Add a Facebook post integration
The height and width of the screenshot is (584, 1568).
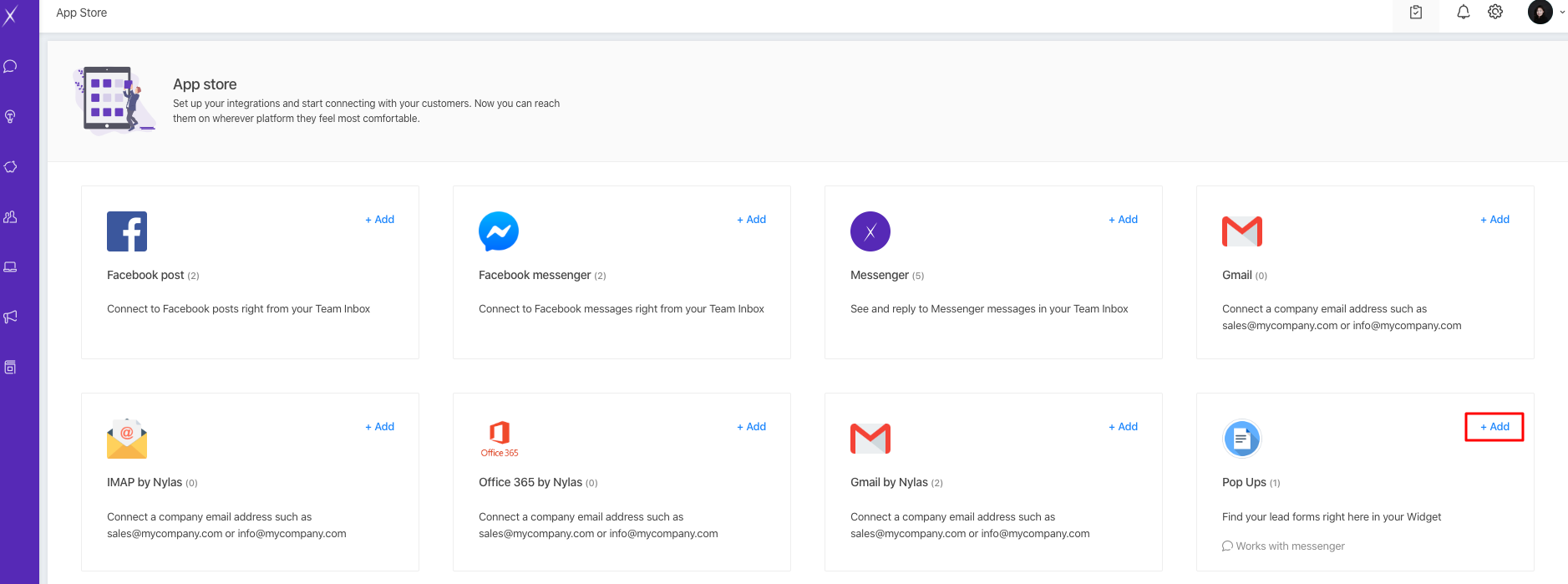tap(380, 220)
